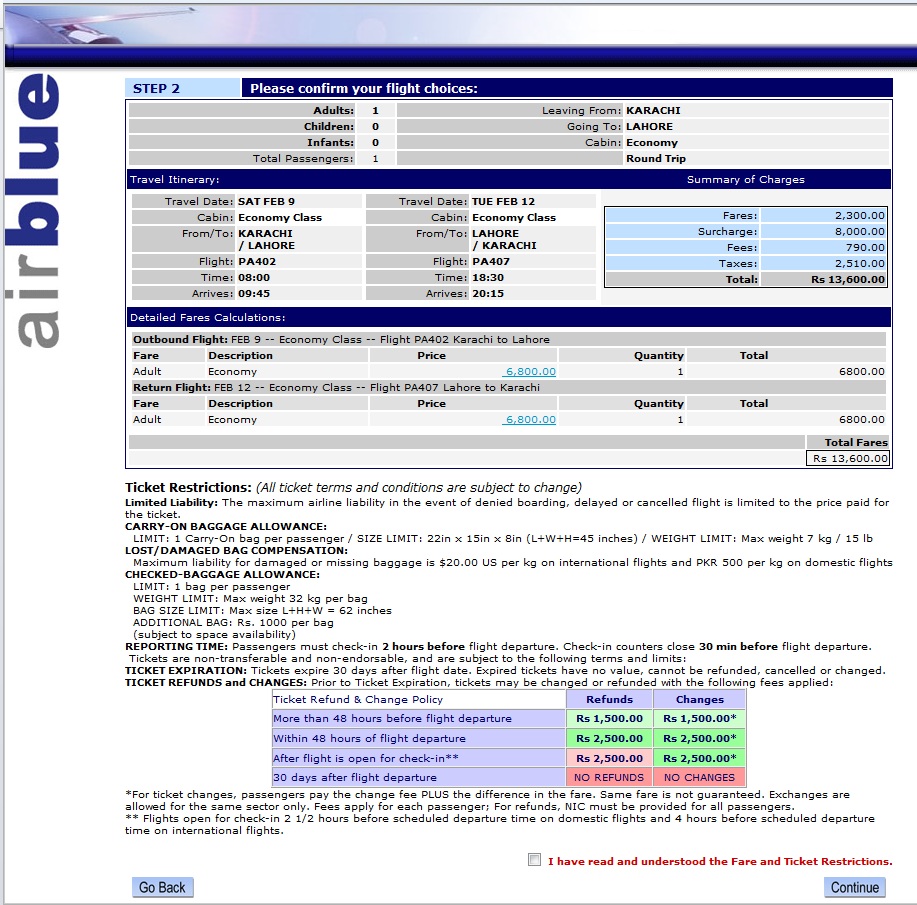The height and width of the screenshot is (905, 917).
Task: Select the Rs 13,600.00 total in Summary of Charges
Action: tap(848, 280)
